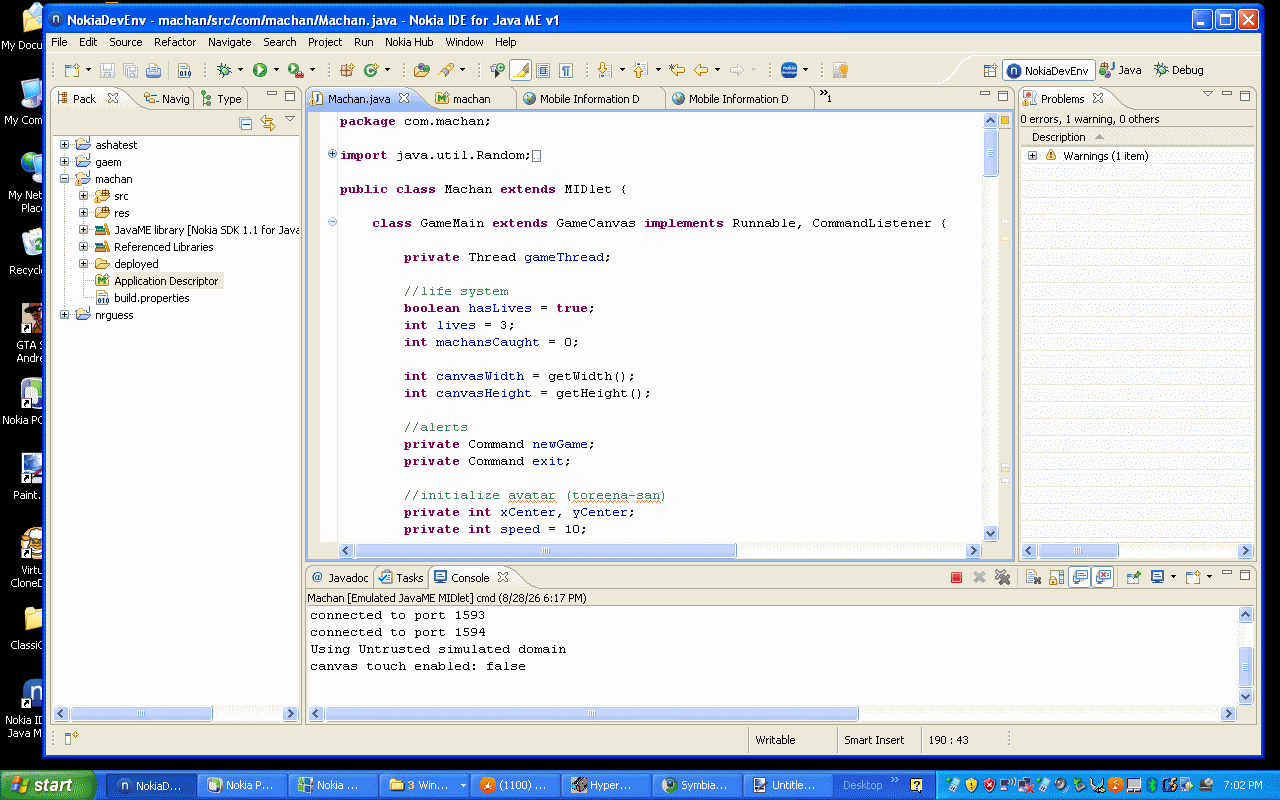The width and height of the screenshot is (1280, 800).
Task: Collapse the machan project
Action: point(65,179)
